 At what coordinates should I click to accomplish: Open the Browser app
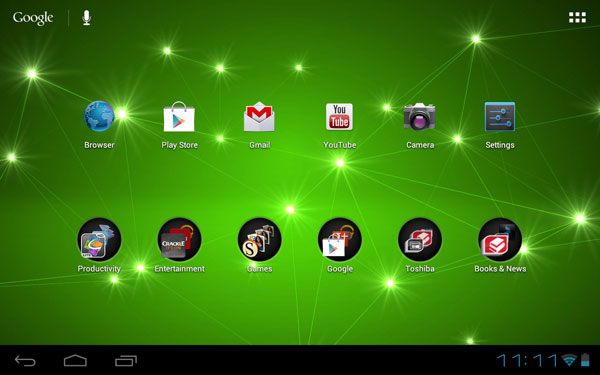tap(99, 116)
